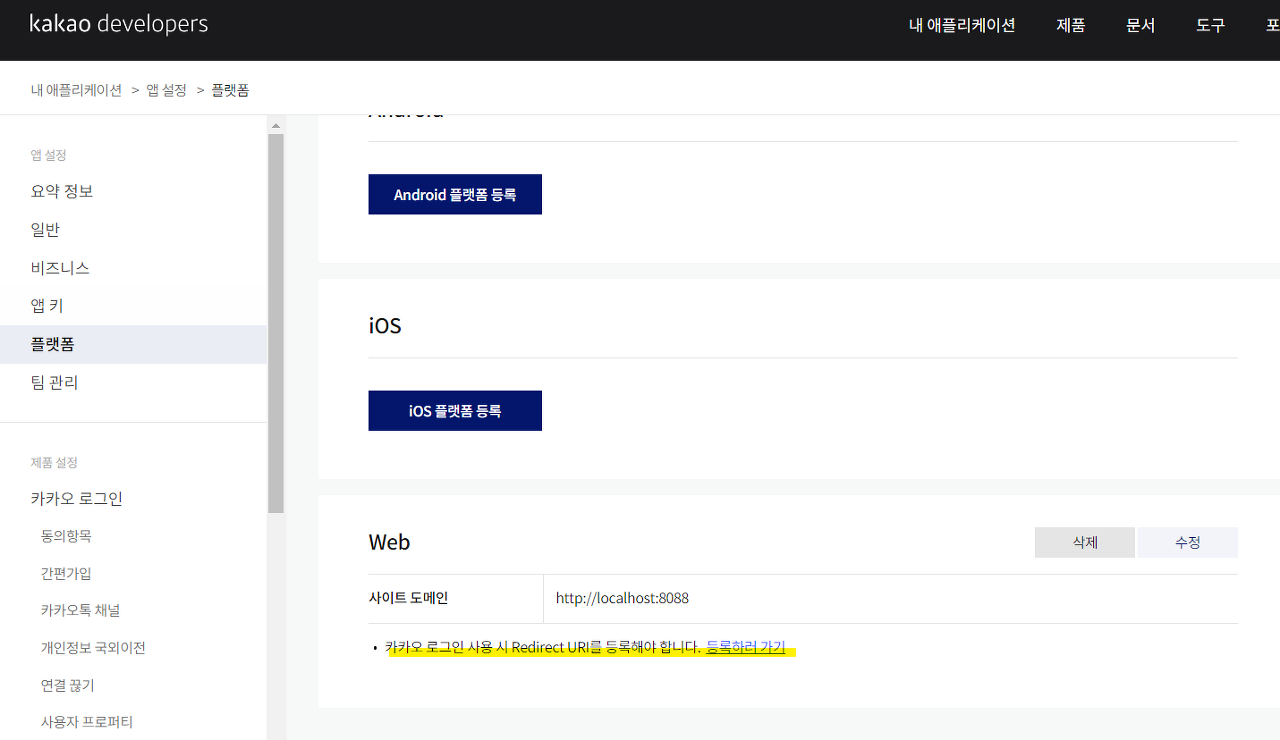Click iOS 플랫폼 등록 button
Screen dimensions: 1280x740
[455, 411]
